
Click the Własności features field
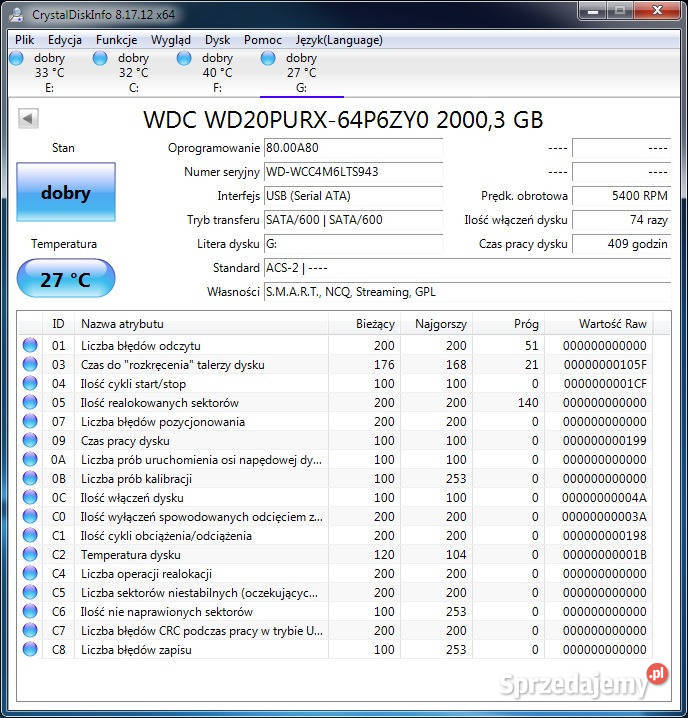pyautogui.click(x=467, y=292)
